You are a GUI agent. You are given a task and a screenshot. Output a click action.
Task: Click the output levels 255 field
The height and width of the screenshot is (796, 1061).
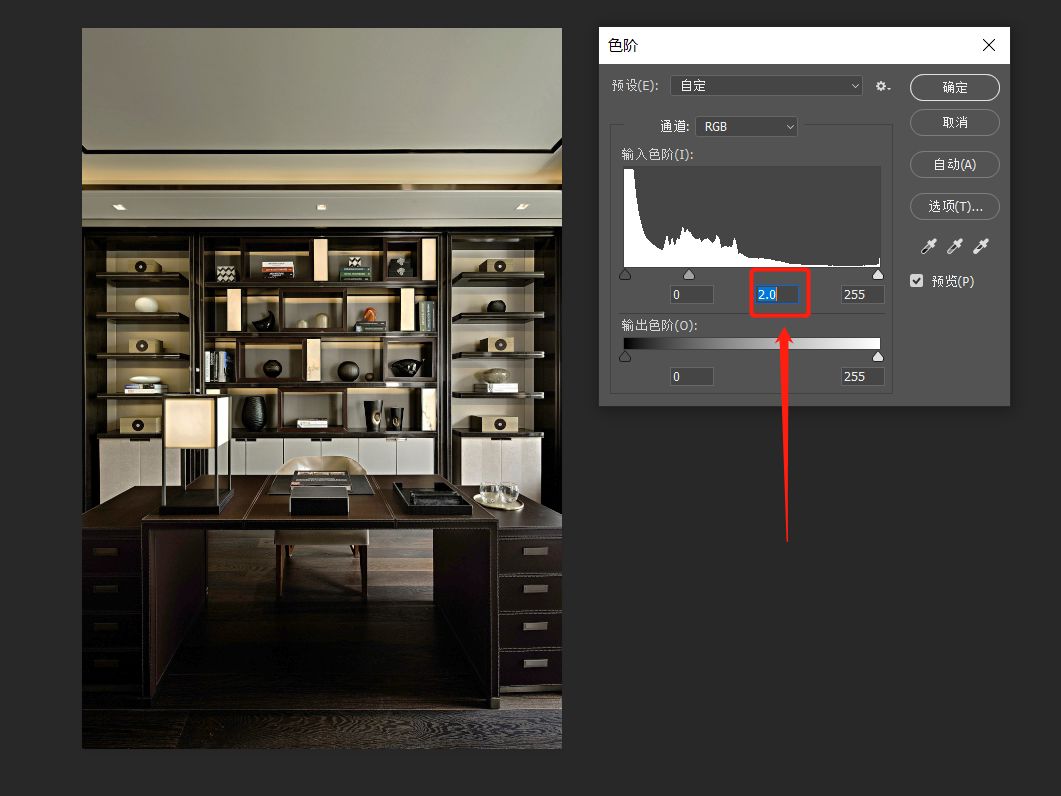pyautogui.click(x=862, y=376)
